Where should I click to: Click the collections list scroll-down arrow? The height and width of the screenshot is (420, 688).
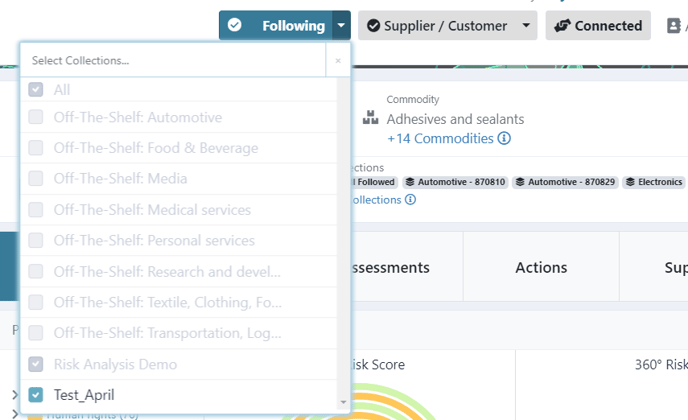343,402
